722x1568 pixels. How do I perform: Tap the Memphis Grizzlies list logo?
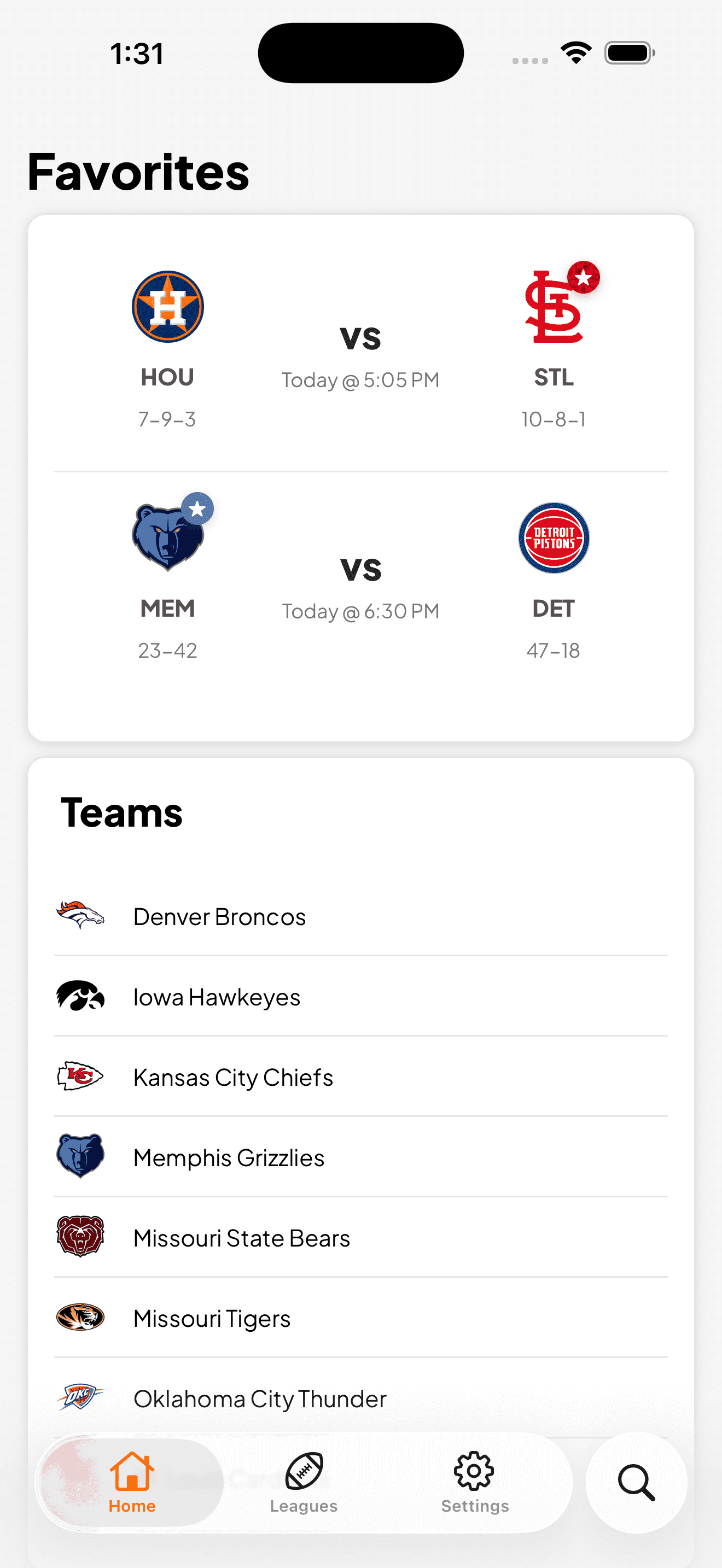80,1156
